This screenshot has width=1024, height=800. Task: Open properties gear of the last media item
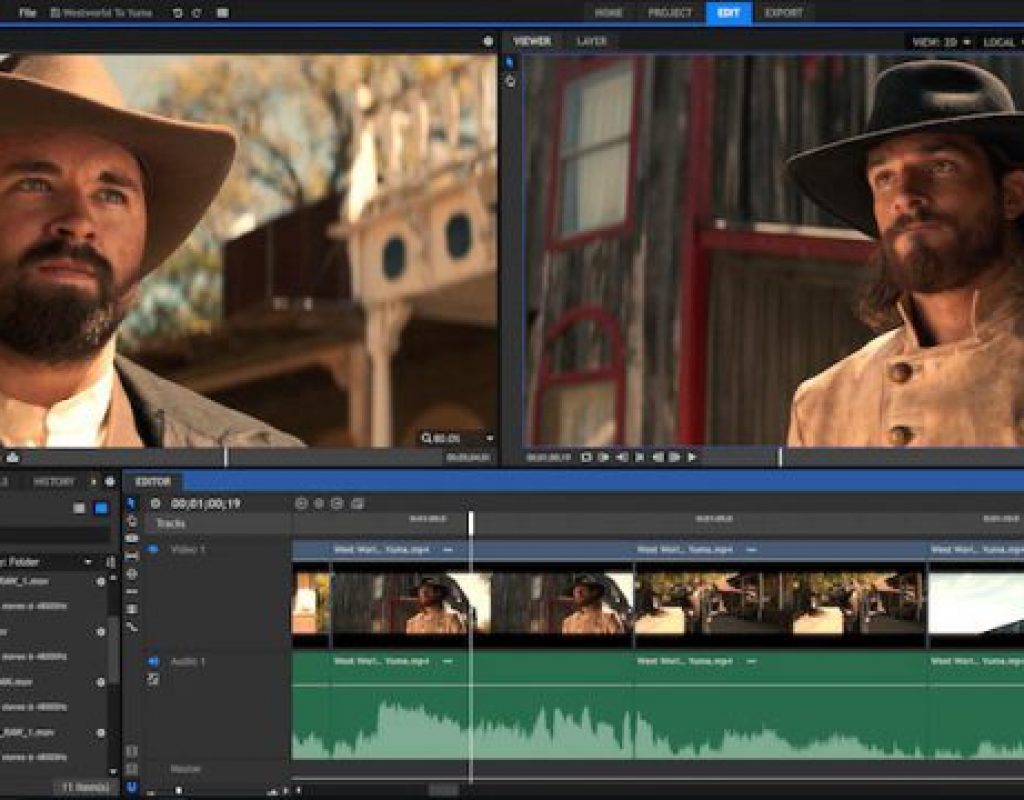(101, 733)
